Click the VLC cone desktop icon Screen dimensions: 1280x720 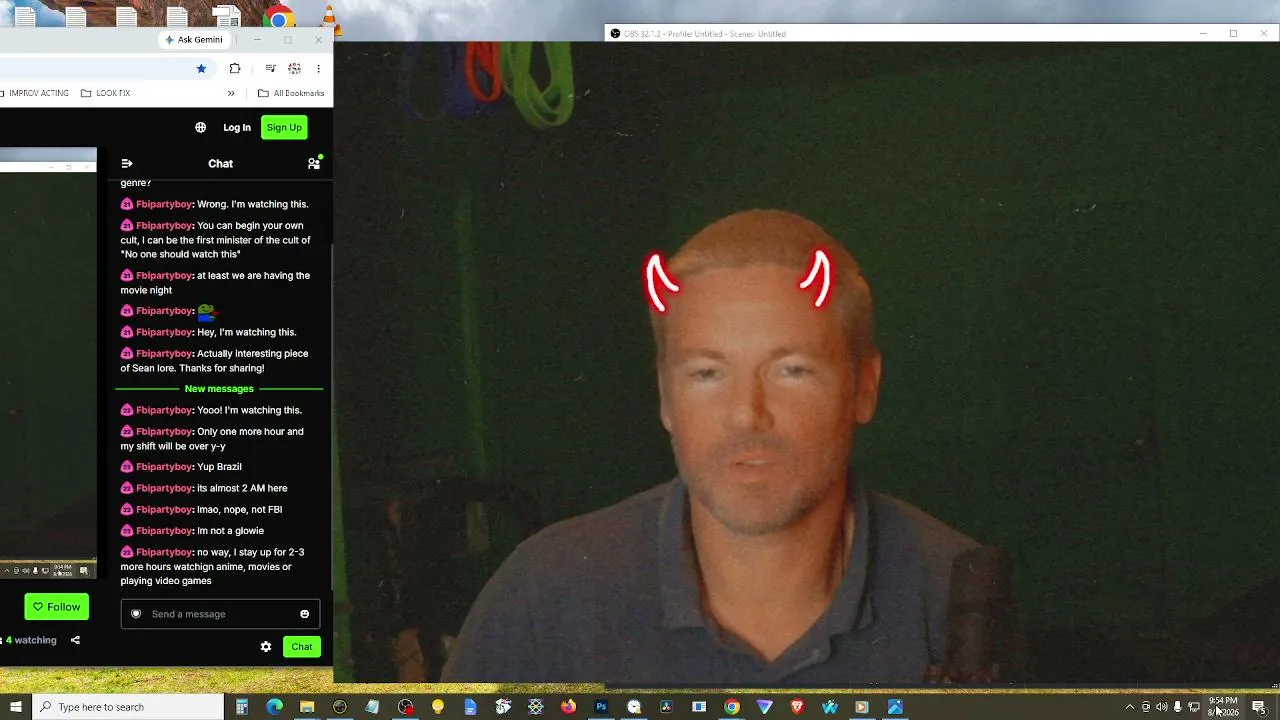click(x=328, y=17)
